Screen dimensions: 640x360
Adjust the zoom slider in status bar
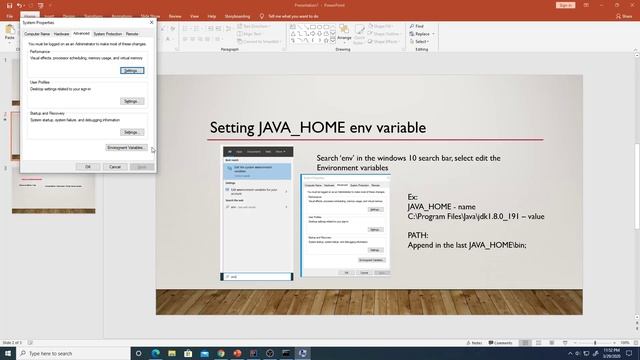(595, 343)
